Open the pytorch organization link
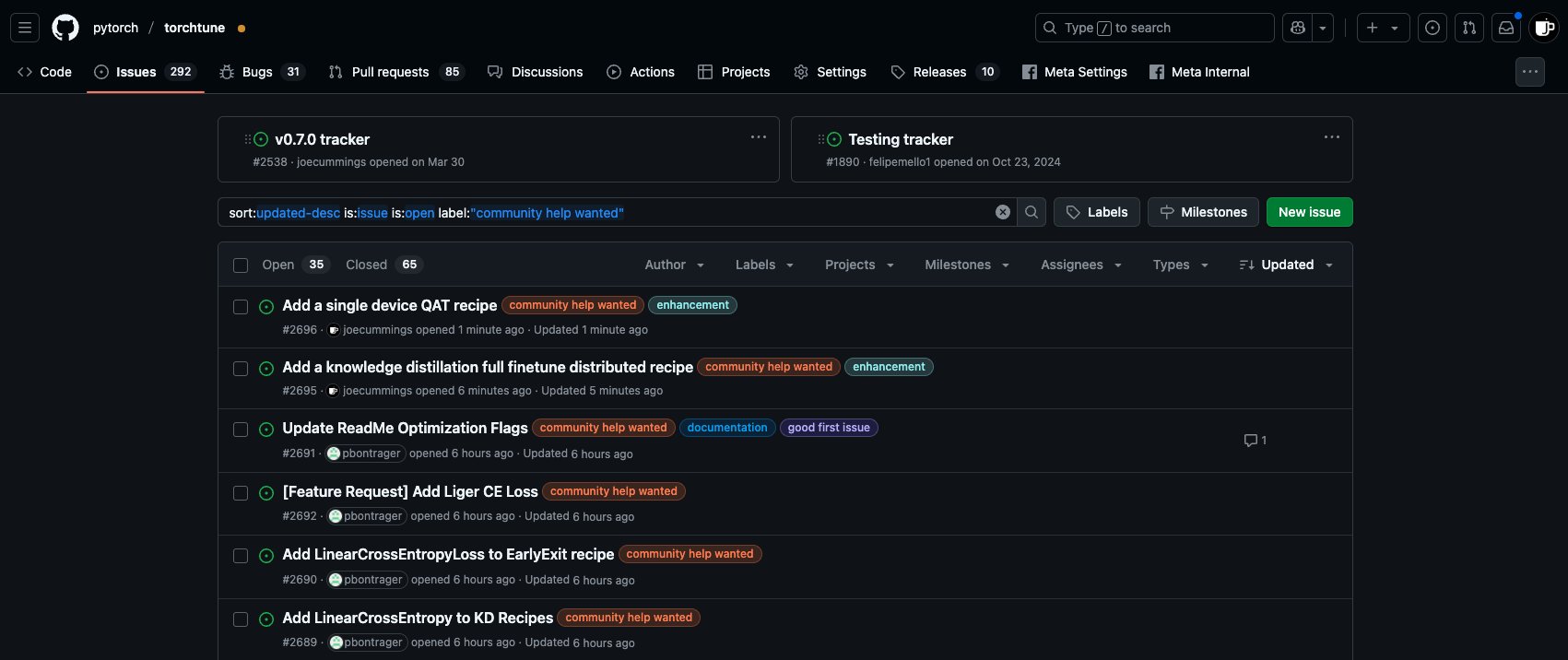This screenshot has height=660, width=1568. pyautogui.click(x=115, y=28)
